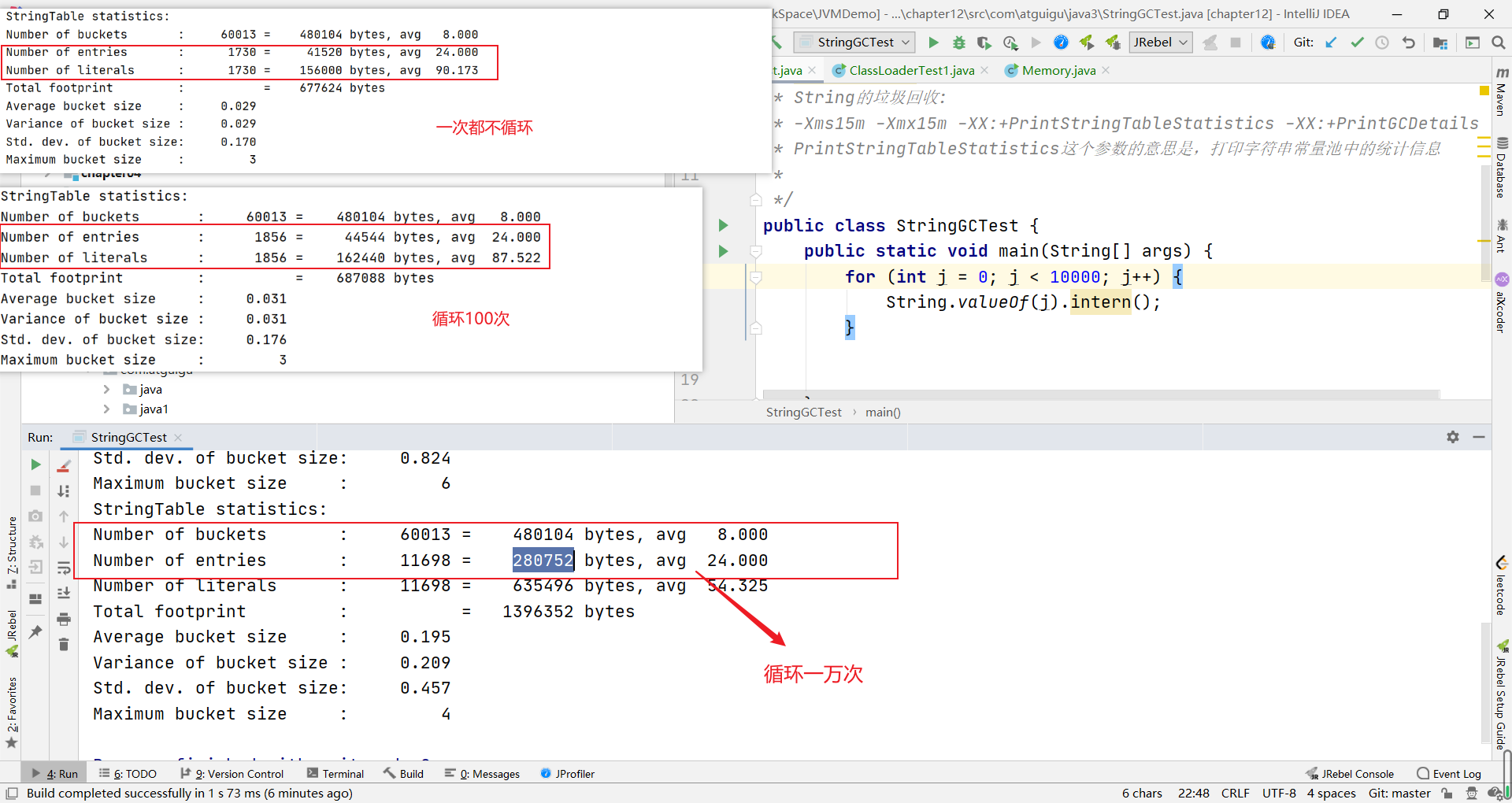This screenshot has width=1512, height=803.
Task: Click the Print icon in the Run panel
Action: click(x=64, y=619)
